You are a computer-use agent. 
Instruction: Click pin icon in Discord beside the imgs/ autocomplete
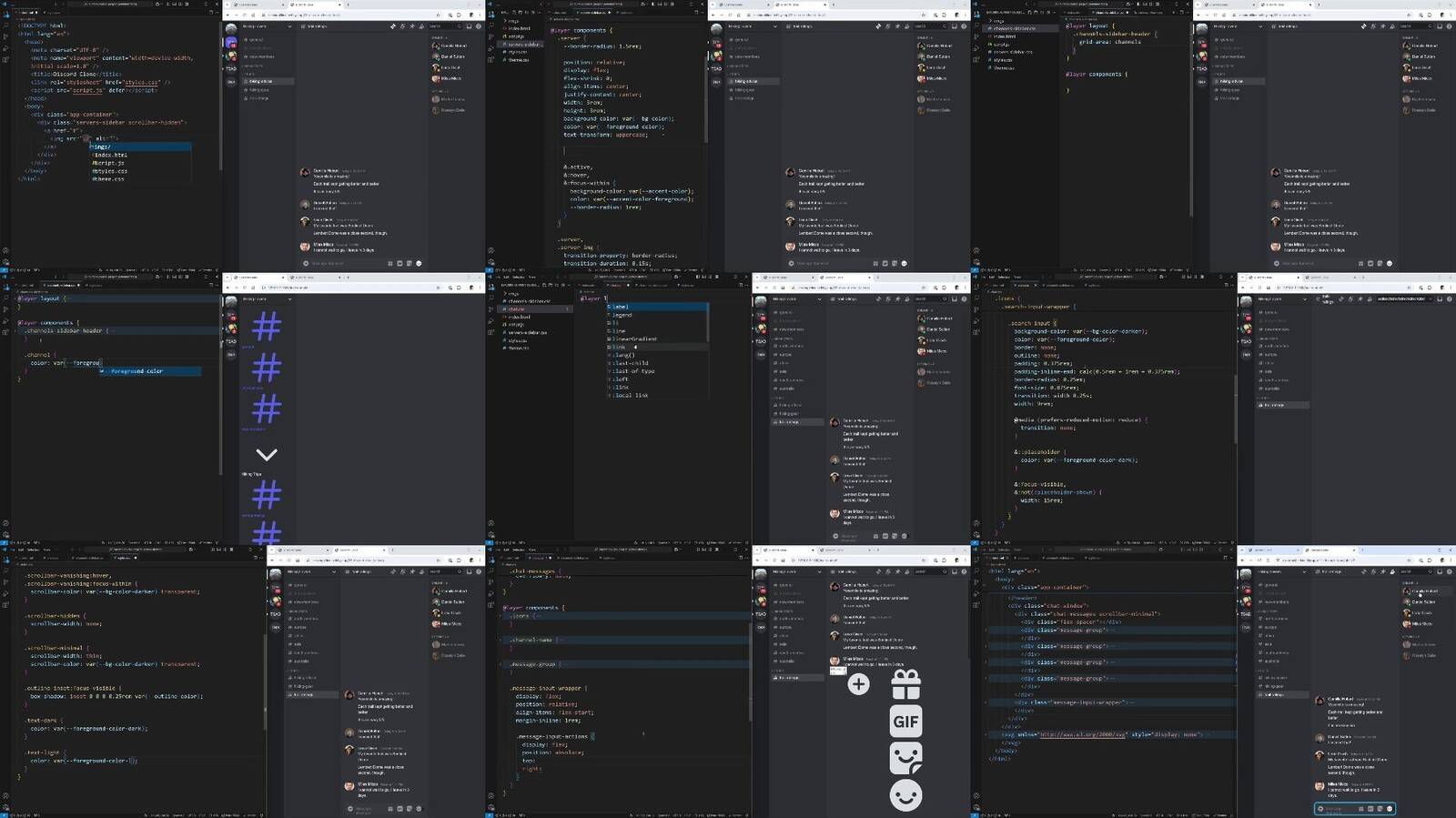click(411, 26)
